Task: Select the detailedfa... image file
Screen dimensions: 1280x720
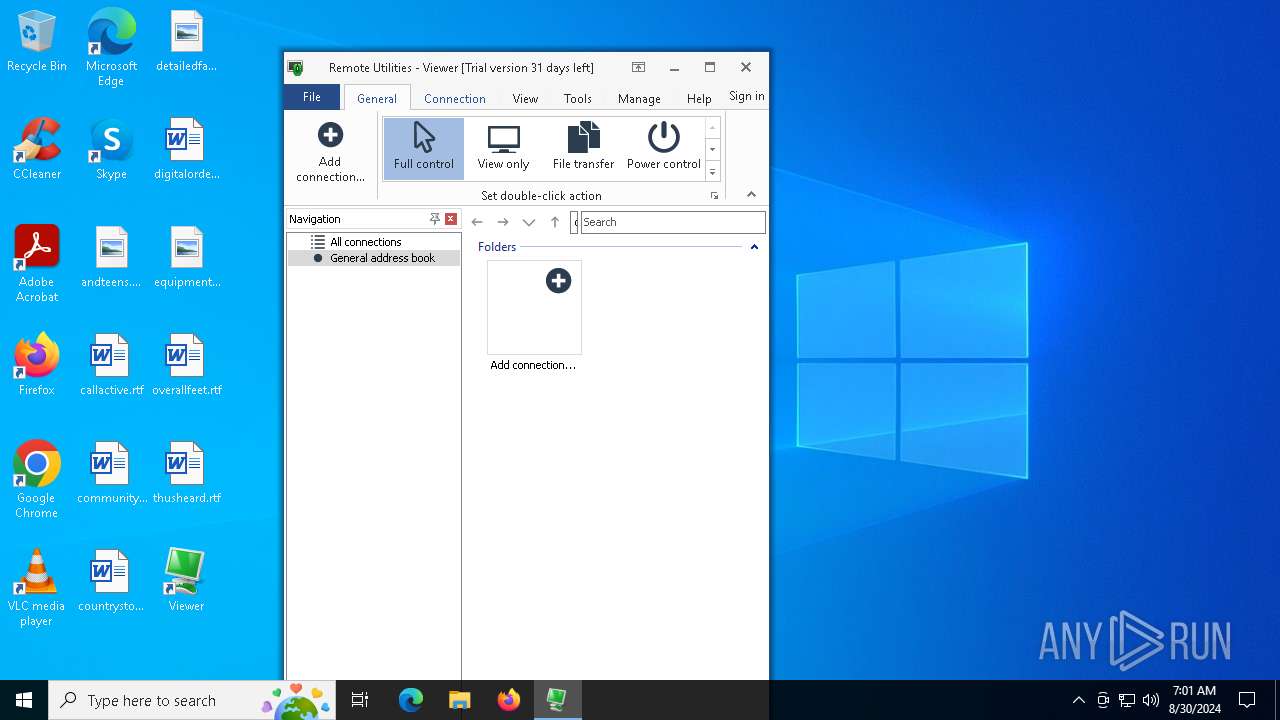Action: (186, 41)
